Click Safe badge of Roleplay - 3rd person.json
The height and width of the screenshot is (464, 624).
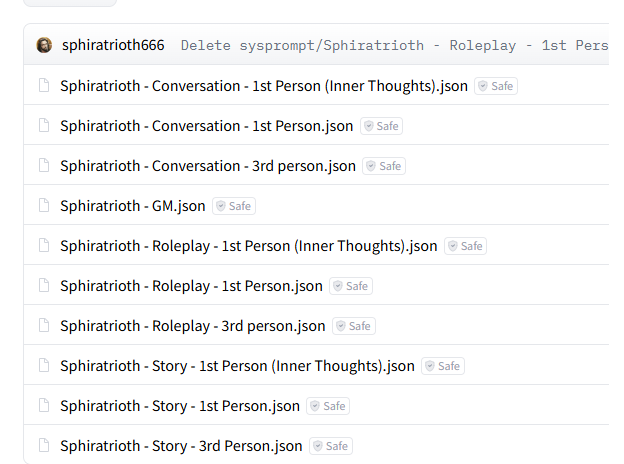pyautogui.click(x=354, y=326)
